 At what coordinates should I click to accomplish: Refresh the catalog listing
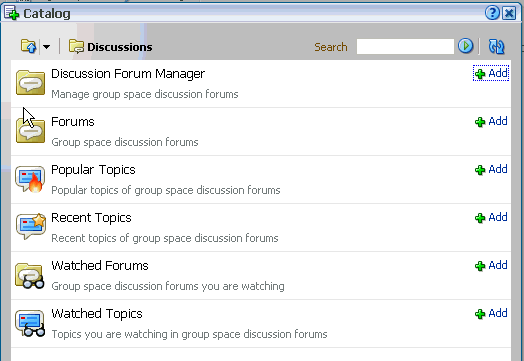coord(497,46)
